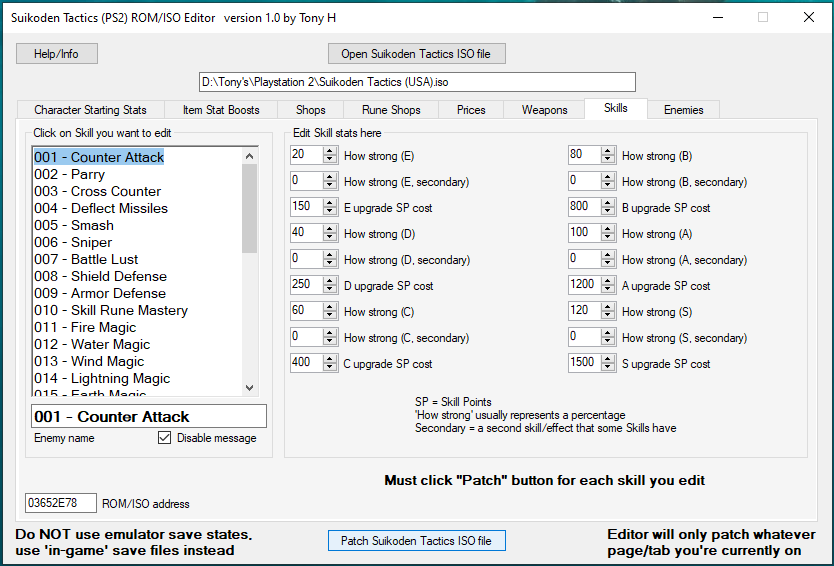This screenshot has width=834, height=566.
Task: Click the skill name text field
Action: point(149,417)
